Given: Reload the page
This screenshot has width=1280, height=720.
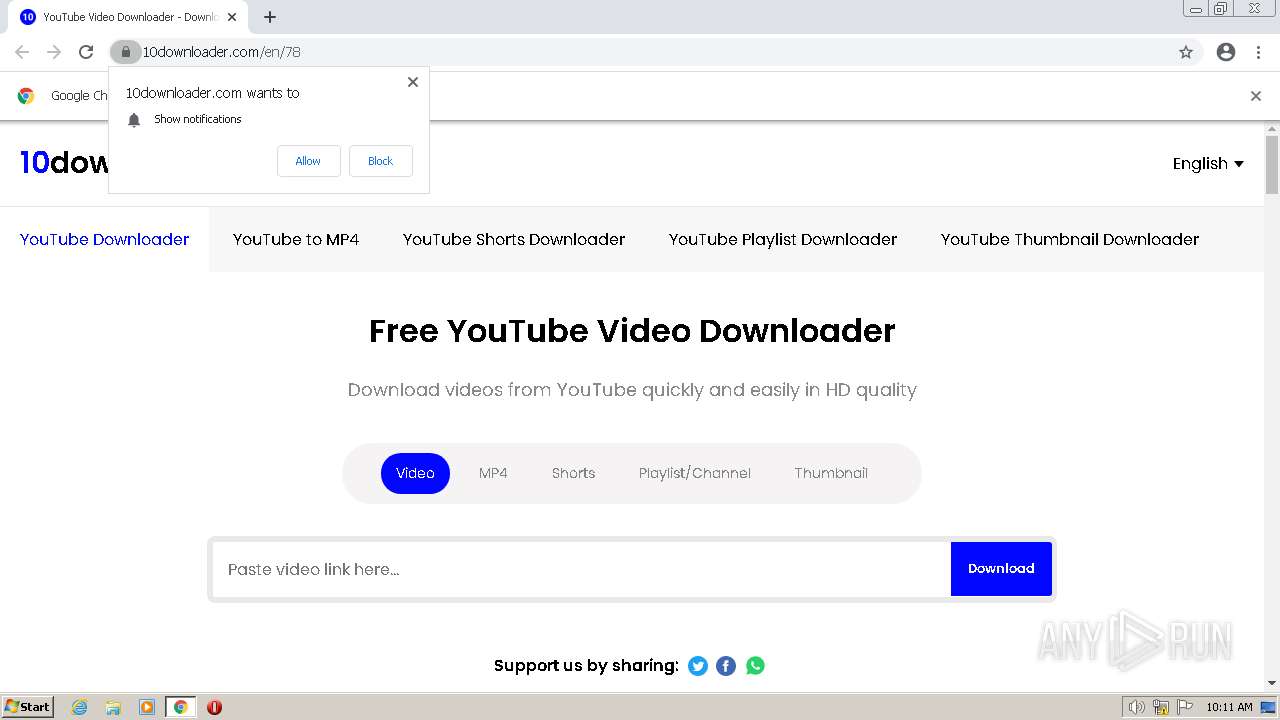Looking at the screenshot, I should click(x=86, y=52).
